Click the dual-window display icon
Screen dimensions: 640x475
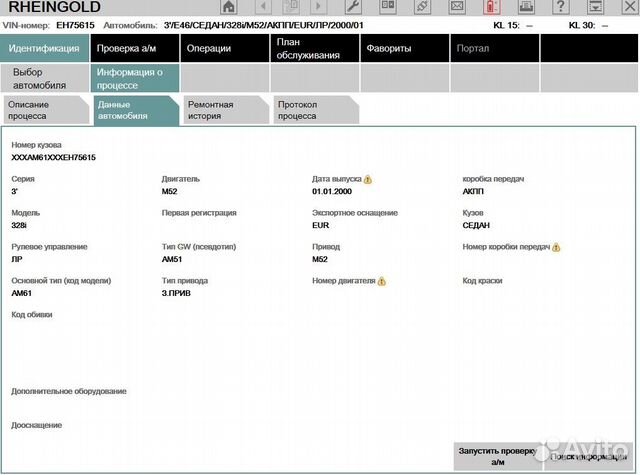click(x=387, y=7)
